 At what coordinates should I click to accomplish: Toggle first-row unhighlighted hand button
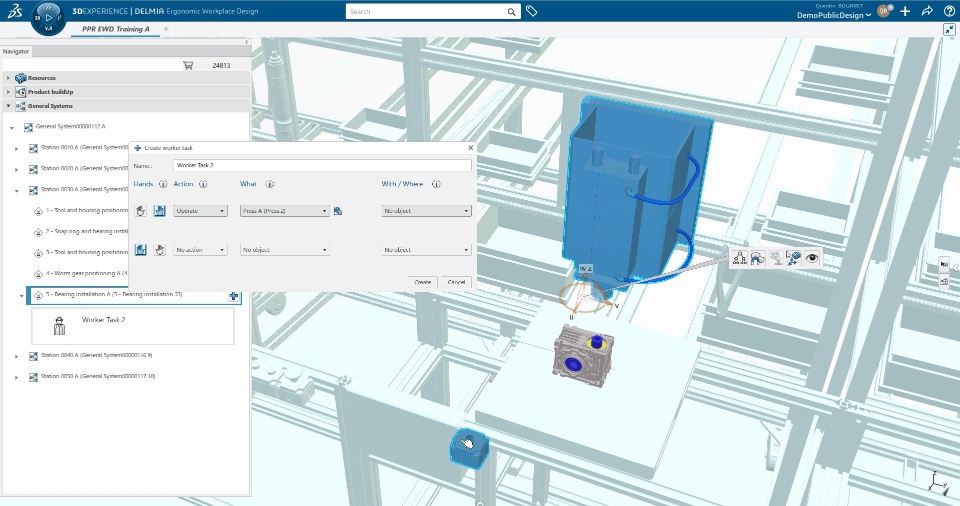coord(141,211)
